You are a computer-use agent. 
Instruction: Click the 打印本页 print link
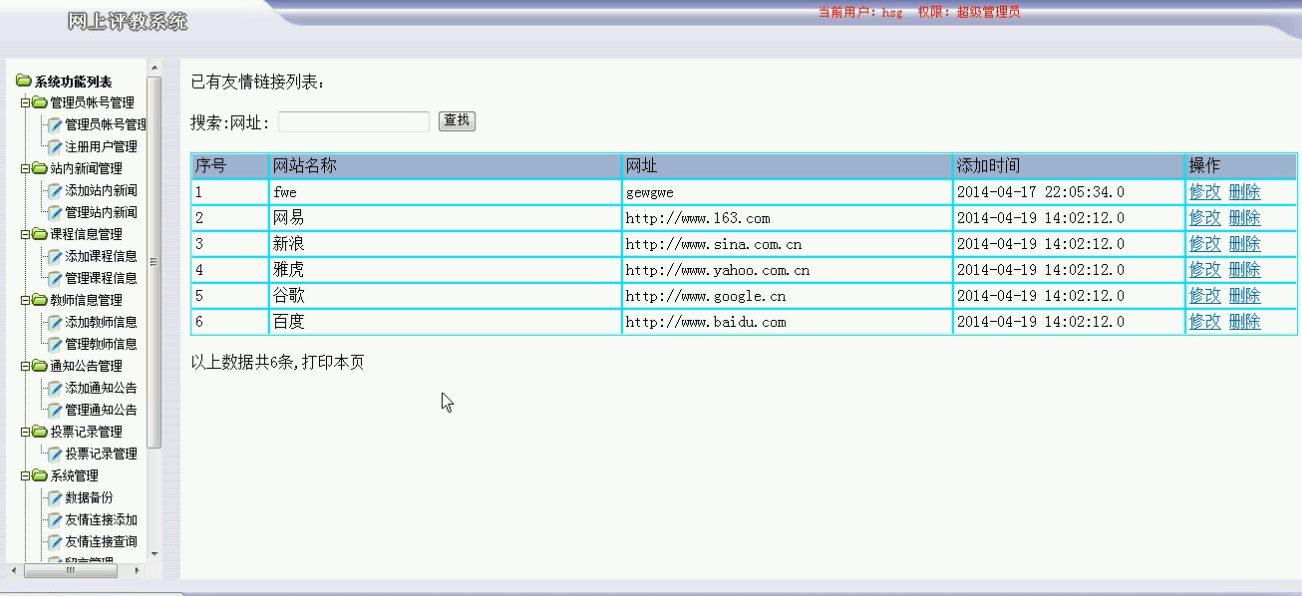333,362
